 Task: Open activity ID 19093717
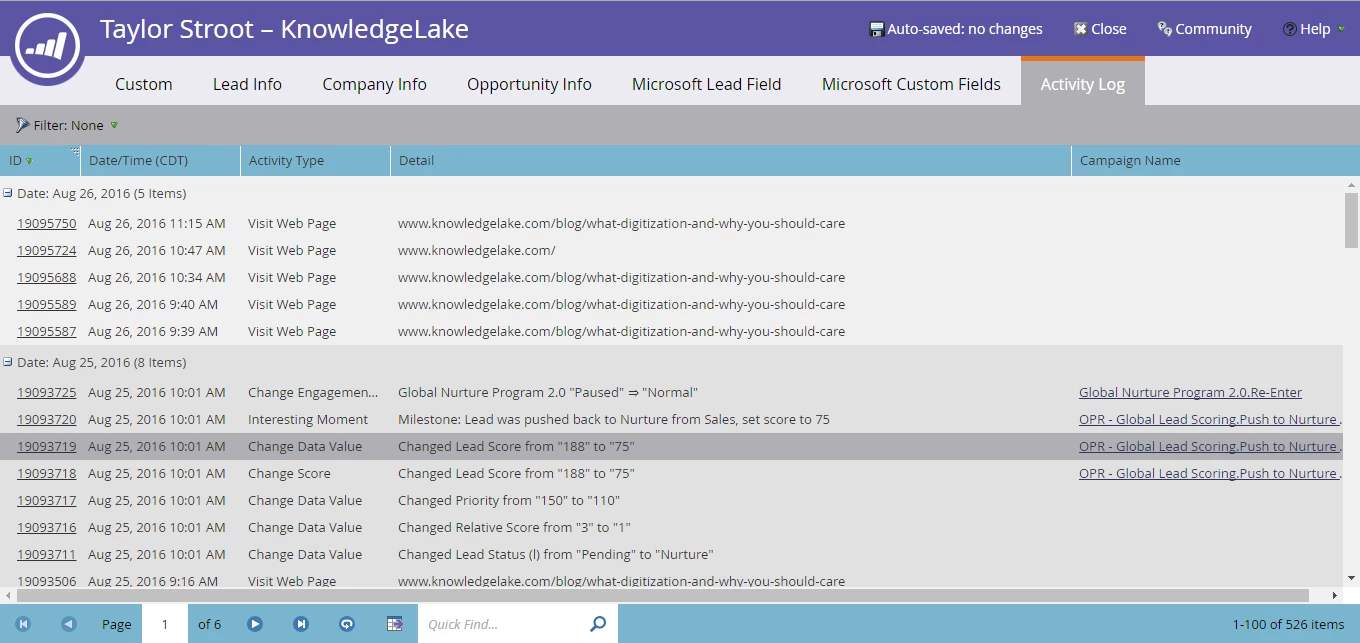(47, 500)
